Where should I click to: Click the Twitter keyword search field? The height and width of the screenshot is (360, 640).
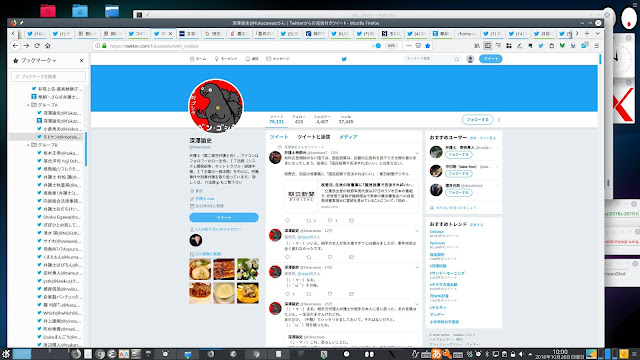click(432, 59)
